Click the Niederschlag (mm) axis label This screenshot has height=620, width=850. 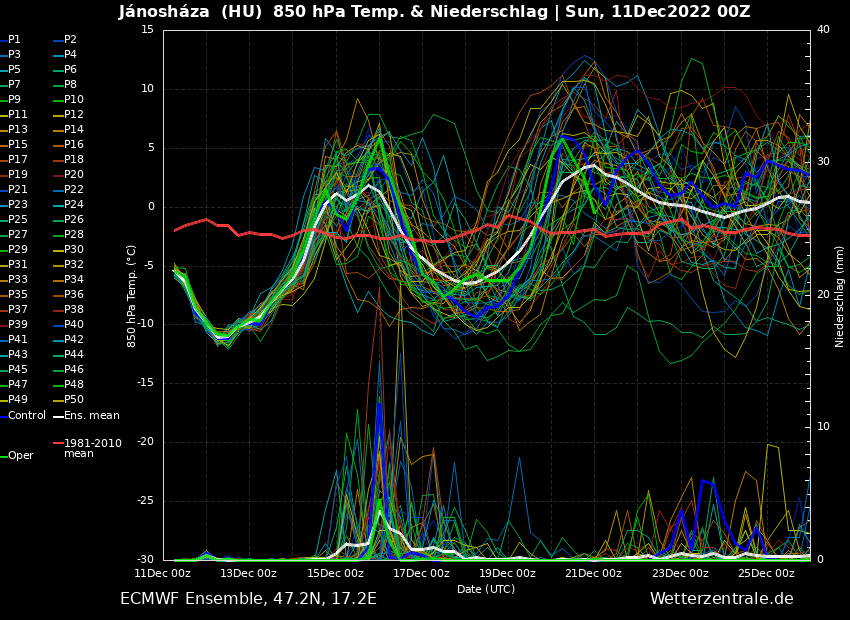[840, 296]
